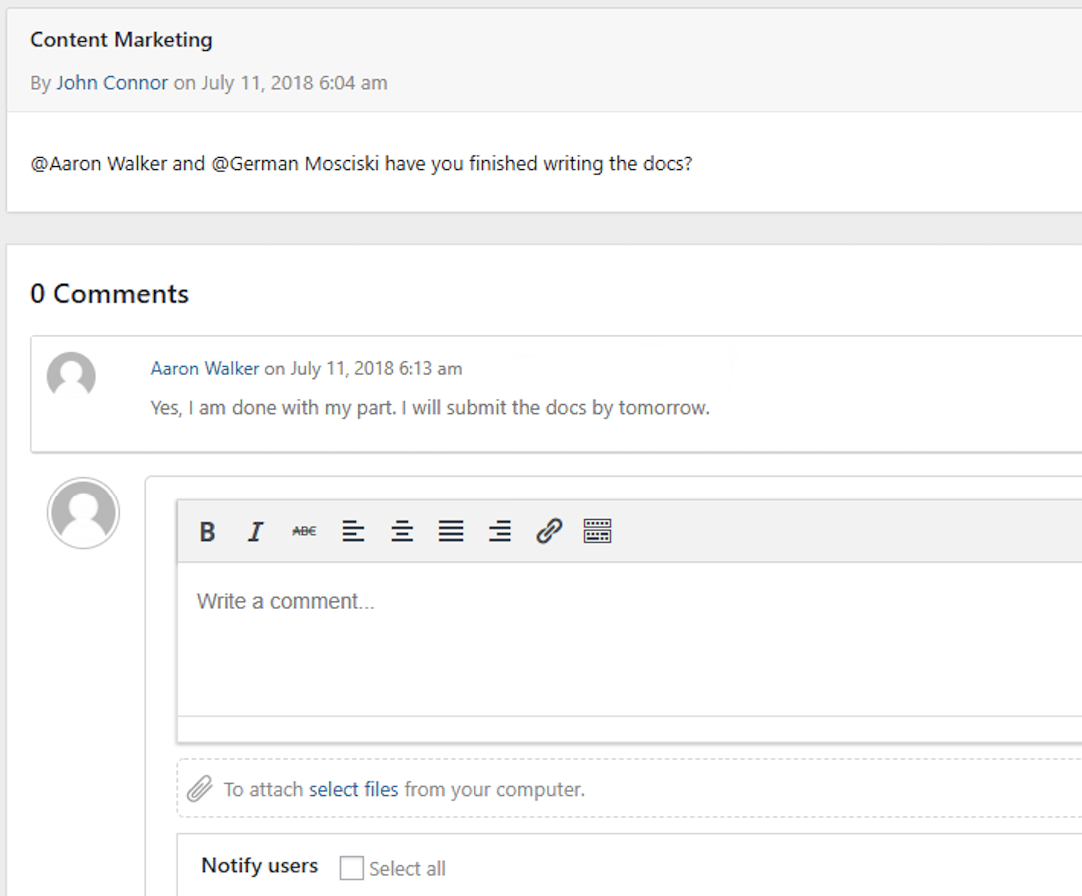Center the comment text
The width and height of the screenshot is (1082, 896).
point(402,531)
